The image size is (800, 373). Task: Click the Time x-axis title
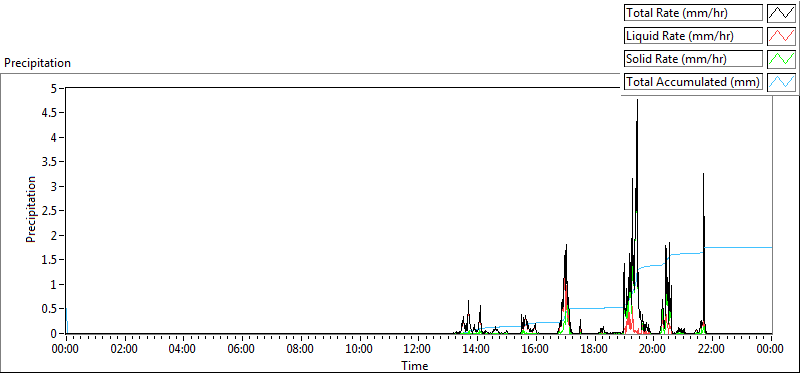click(414, 365)
